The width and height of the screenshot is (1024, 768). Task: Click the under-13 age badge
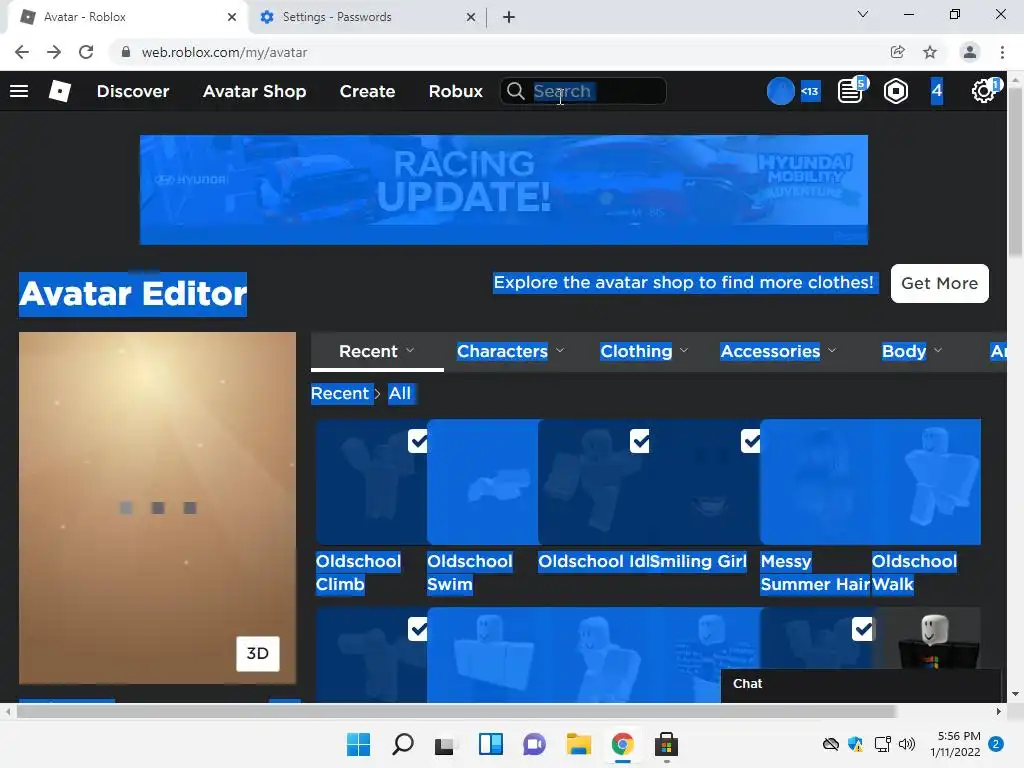click(810, 91)
